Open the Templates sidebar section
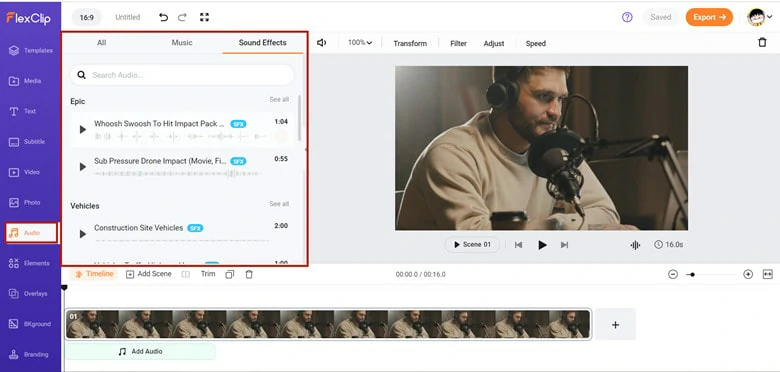 (30, 50)
